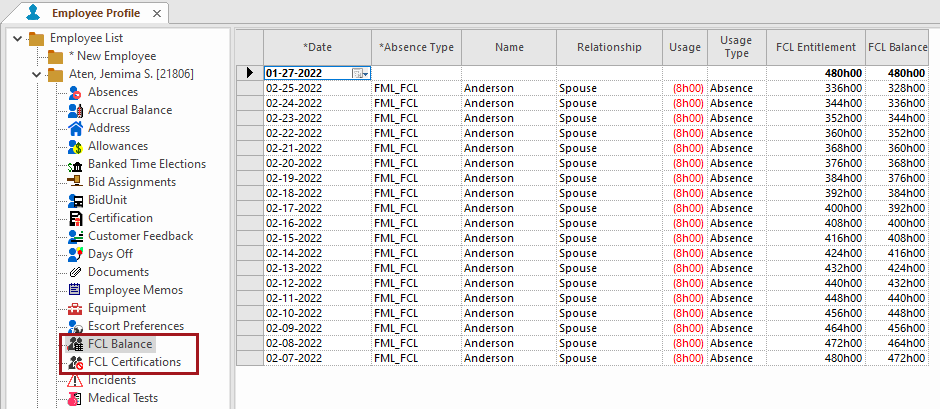Click the date cell 02-14-2022

pos(318,253)
